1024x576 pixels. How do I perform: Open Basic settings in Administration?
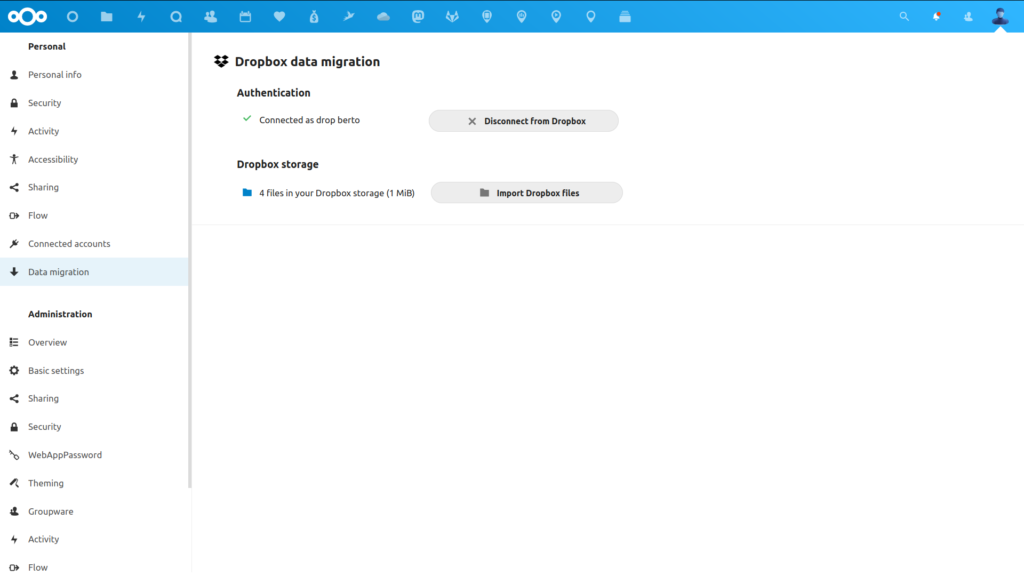pos(94,370)
